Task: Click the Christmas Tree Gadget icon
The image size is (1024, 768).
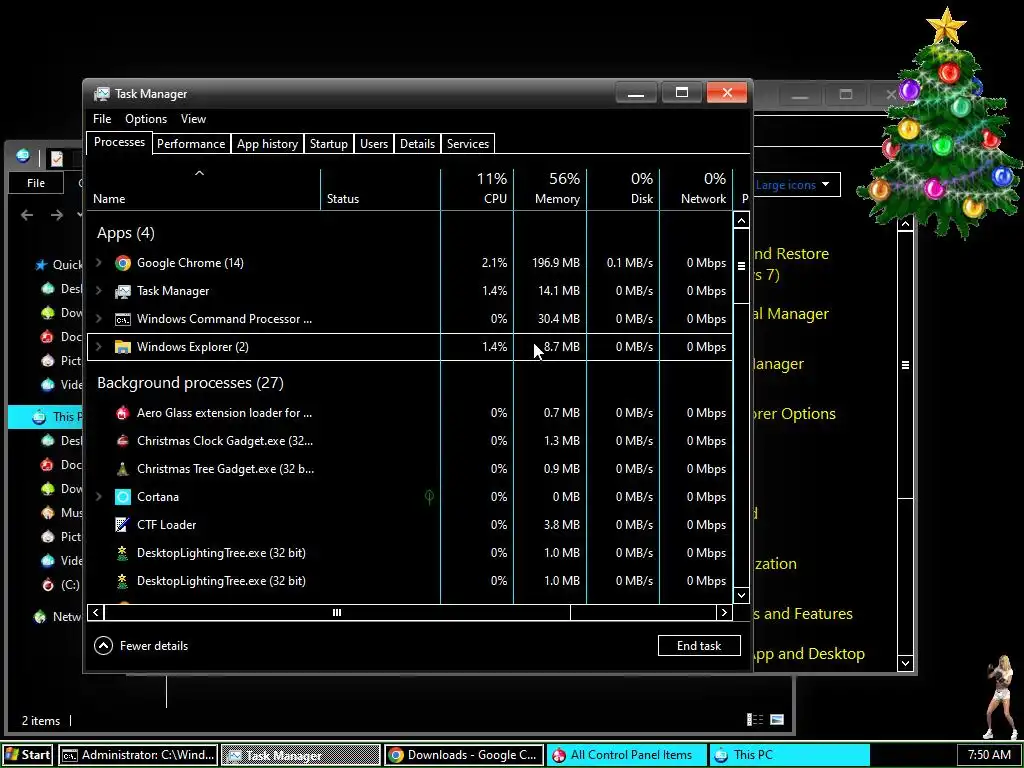Action: pos(123,469)
